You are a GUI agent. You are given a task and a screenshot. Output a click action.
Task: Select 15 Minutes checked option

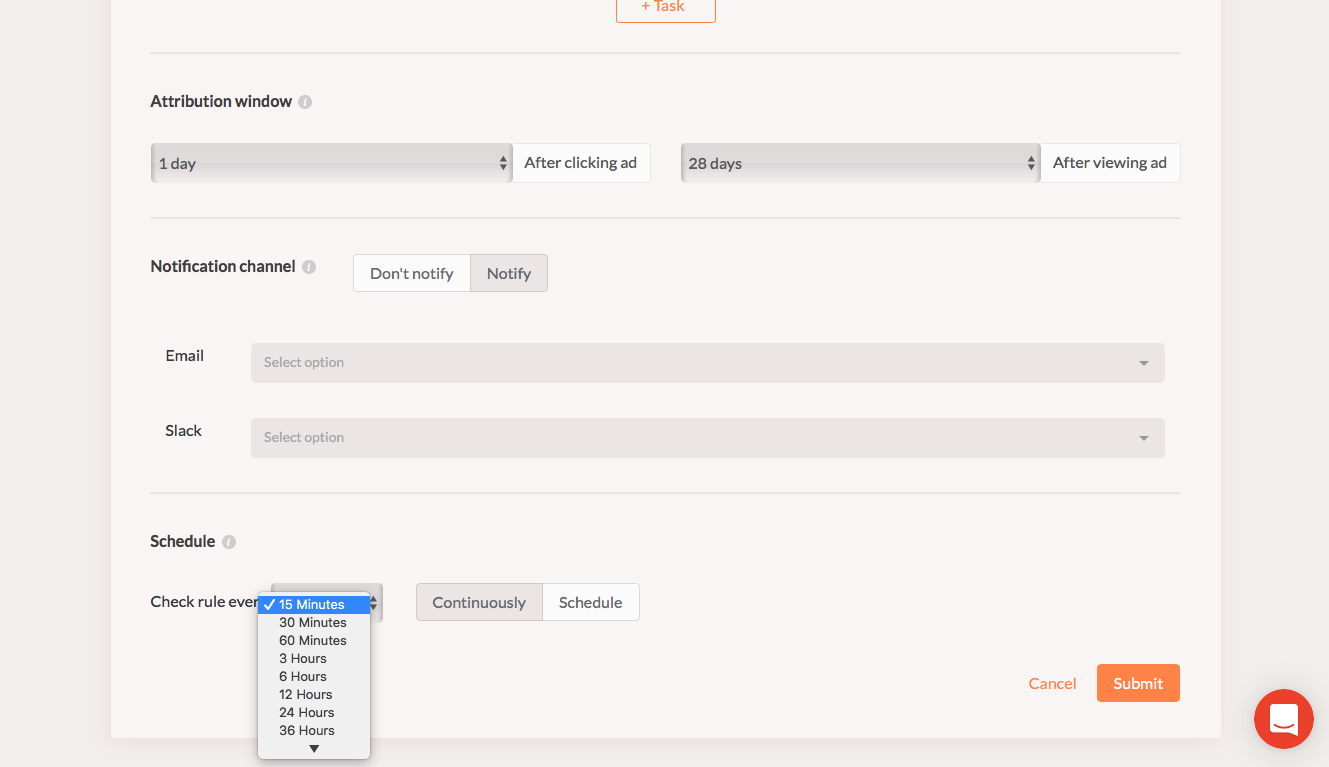(x=312, y=604)
